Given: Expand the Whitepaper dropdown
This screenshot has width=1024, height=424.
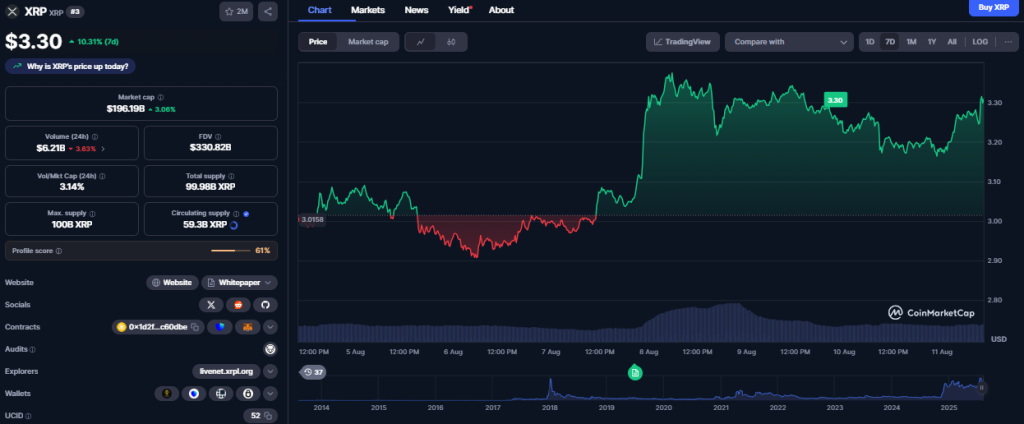Looking at the screenshot, I should (x=268, y=283).
